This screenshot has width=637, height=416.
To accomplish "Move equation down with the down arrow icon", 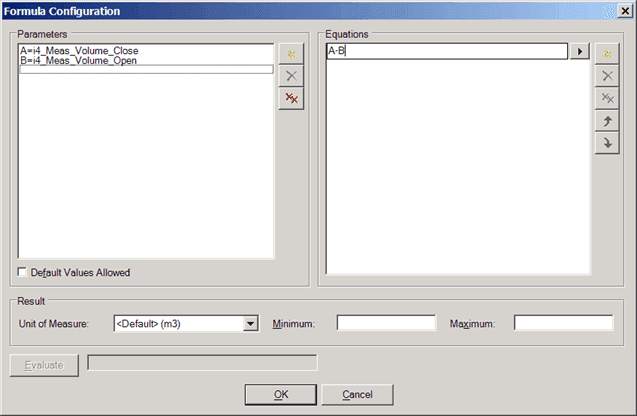I will tap(607, 143).
